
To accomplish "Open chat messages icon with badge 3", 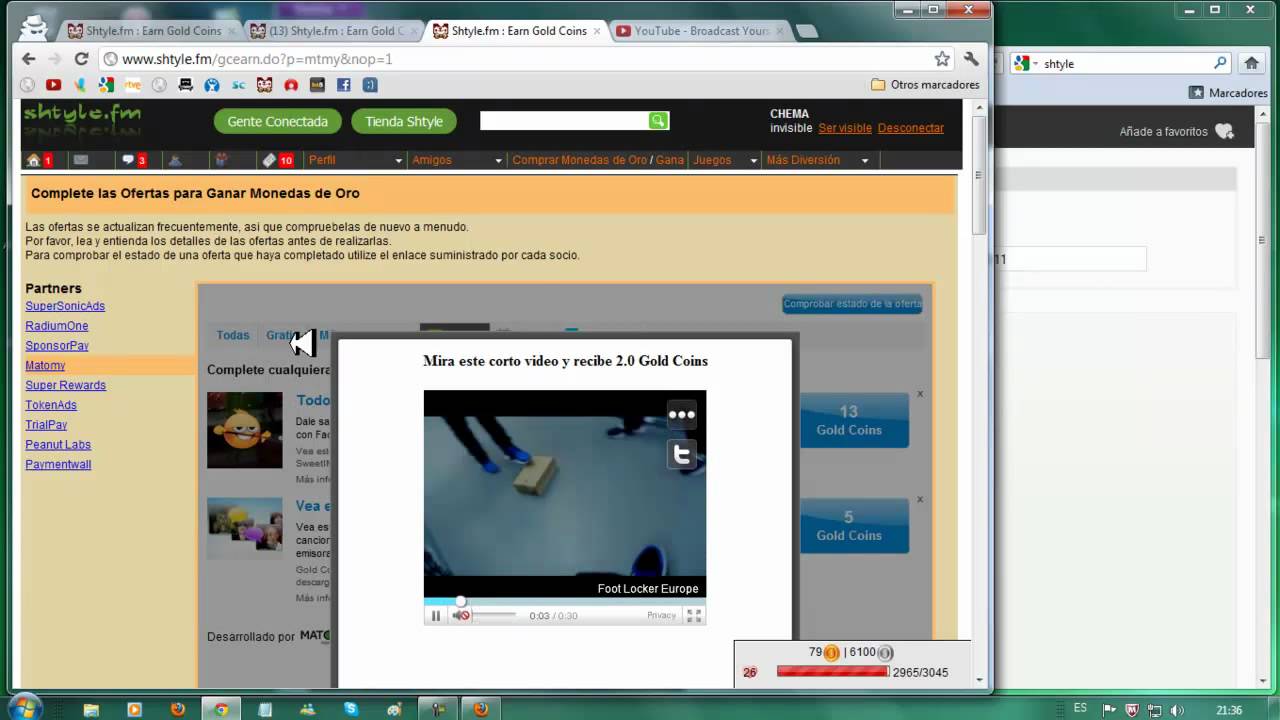I will pos(128,160).
